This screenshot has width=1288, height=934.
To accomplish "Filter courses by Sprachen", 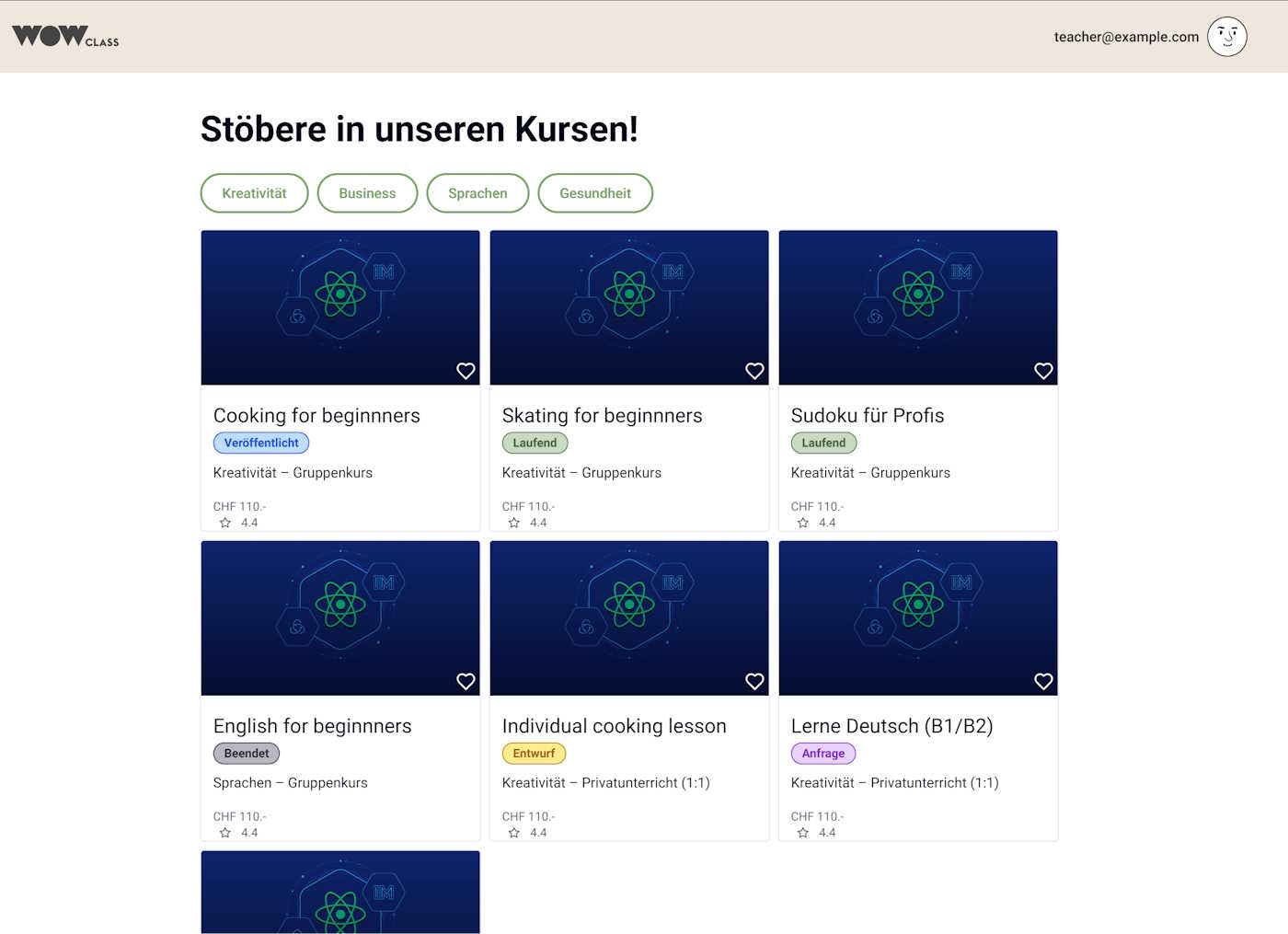I will click(x=477, y=193).
